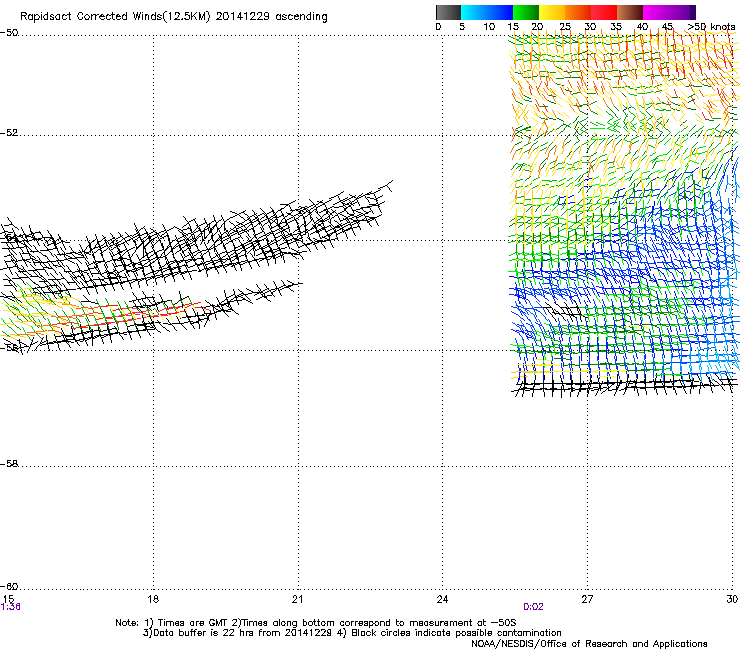Click the longitude label '27'
Screen dimensions: 740x650
[x=587, y=599]
